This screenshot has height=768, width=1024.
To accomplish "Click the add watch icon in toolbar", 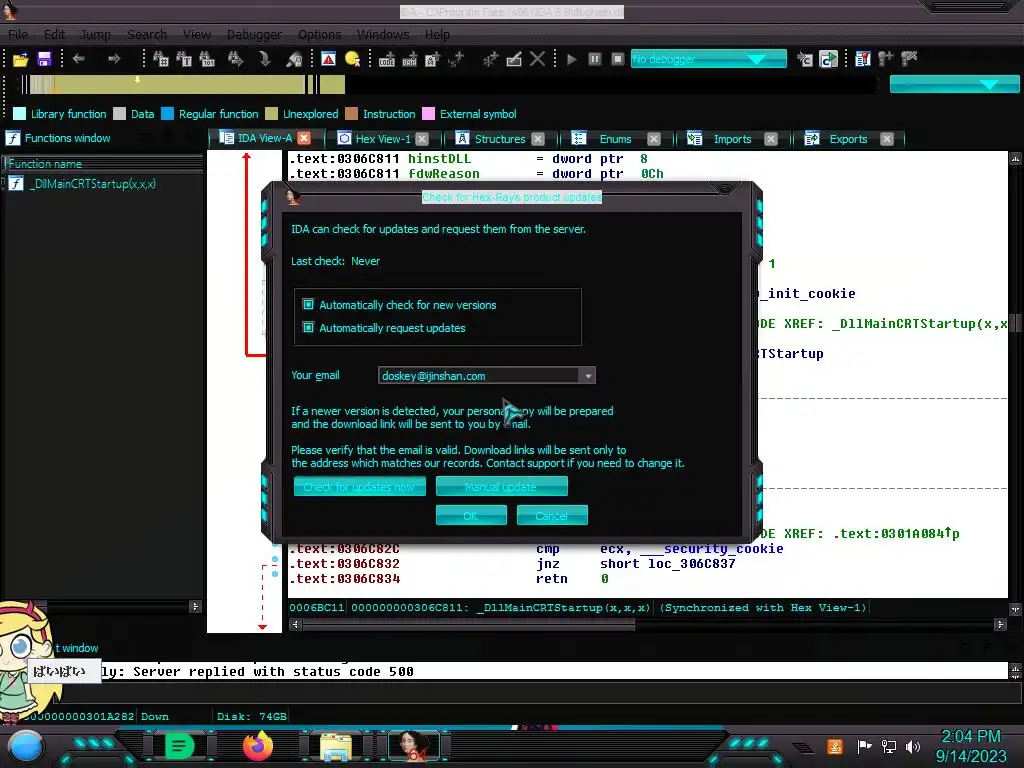I will 886,59.
